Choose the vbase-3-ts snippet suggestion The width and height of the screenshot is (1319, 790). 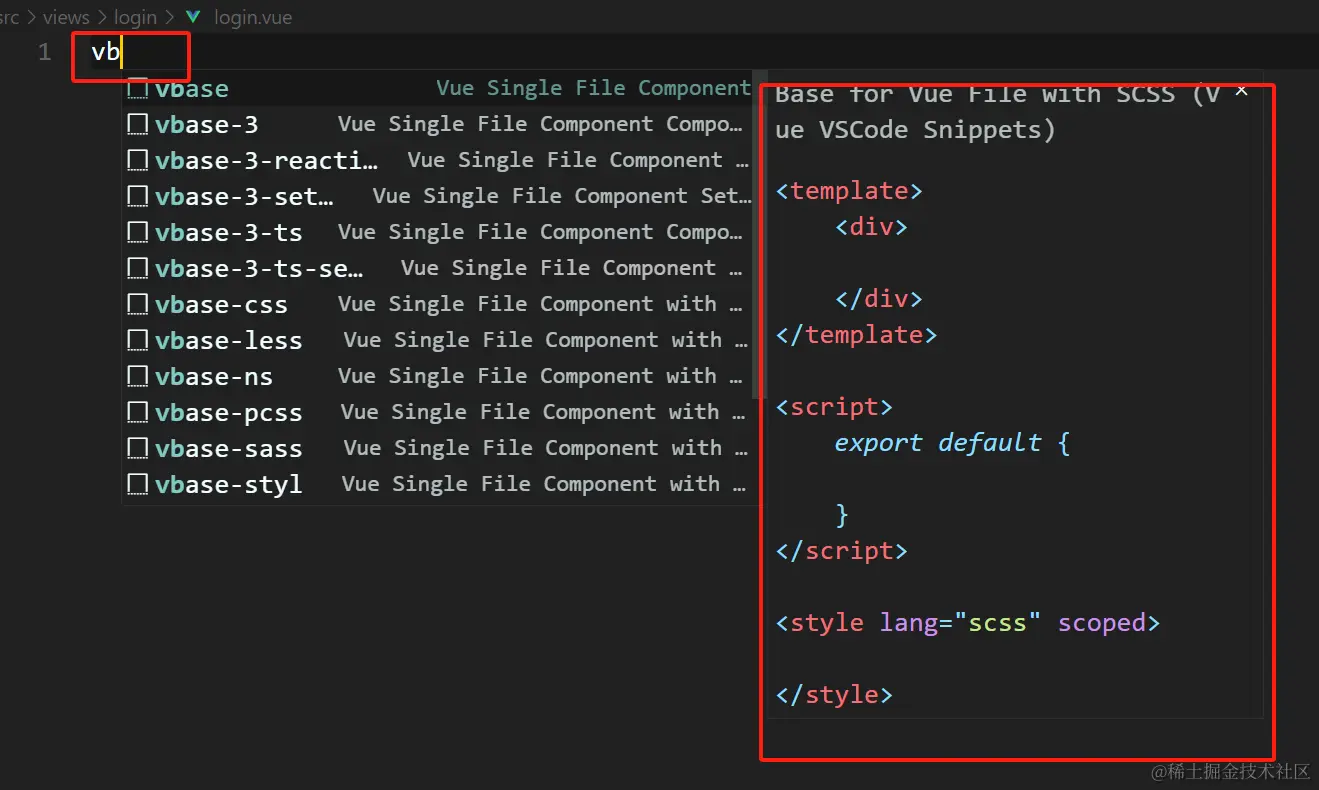pyautogui.click(x=439, y=232)
